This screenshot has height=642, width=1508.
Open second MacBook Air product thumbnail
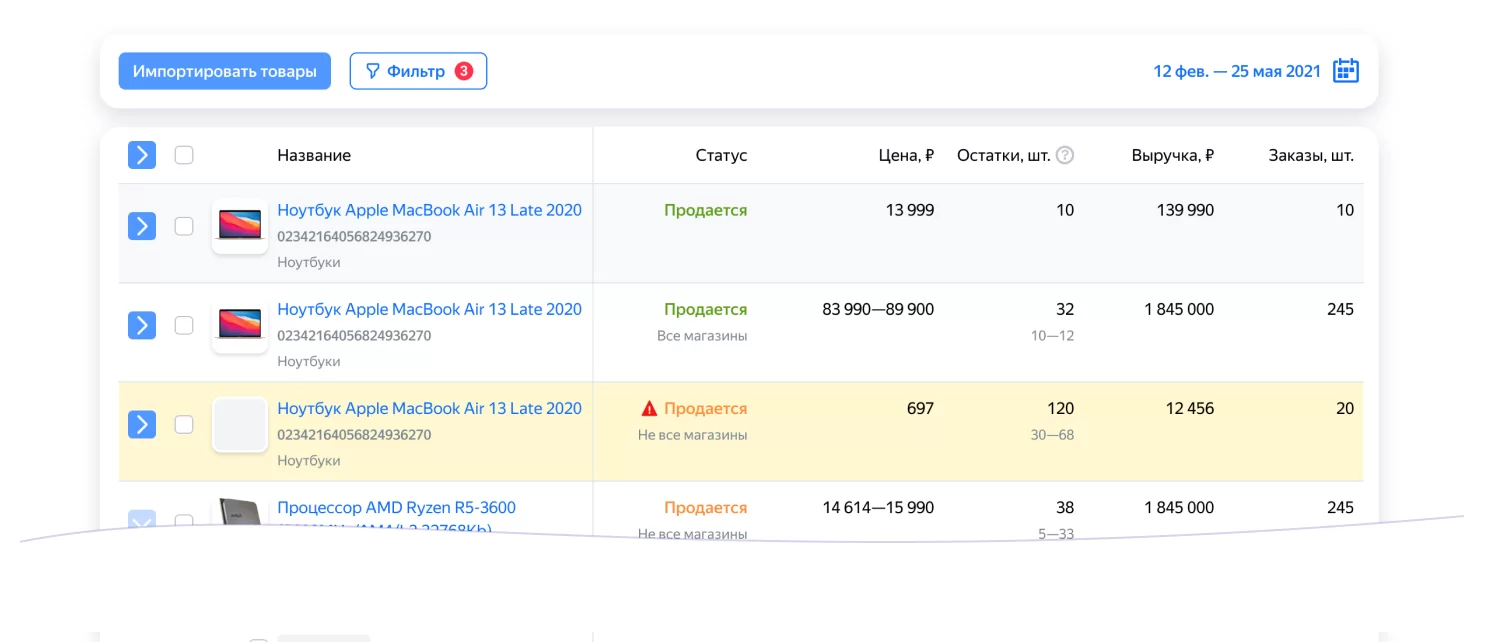(x=240, y=324)
